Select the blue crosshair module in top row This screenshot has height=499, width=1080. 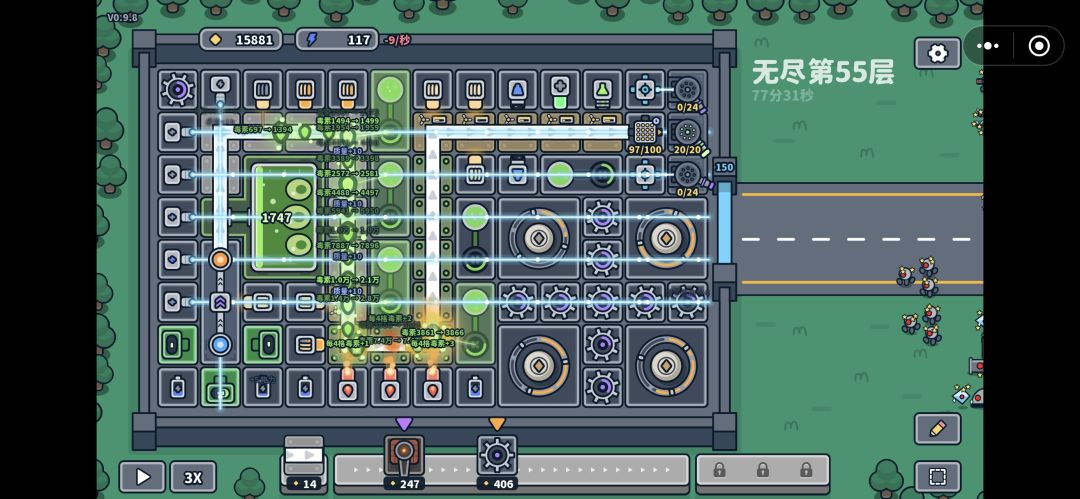point(645,90)
